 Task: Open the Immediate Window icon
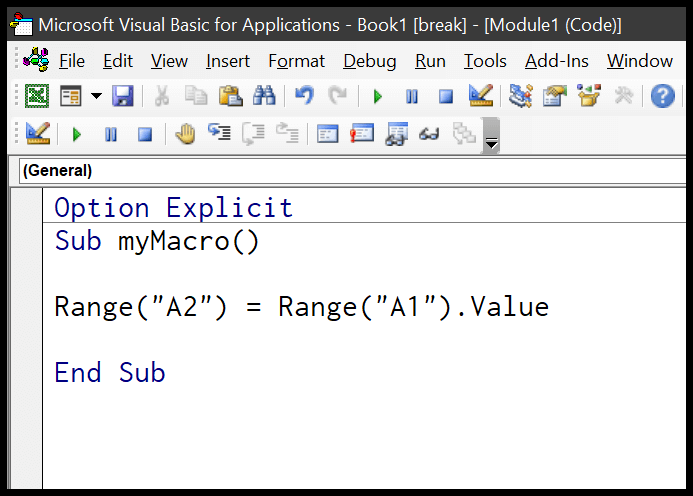[x=361, y=134]
